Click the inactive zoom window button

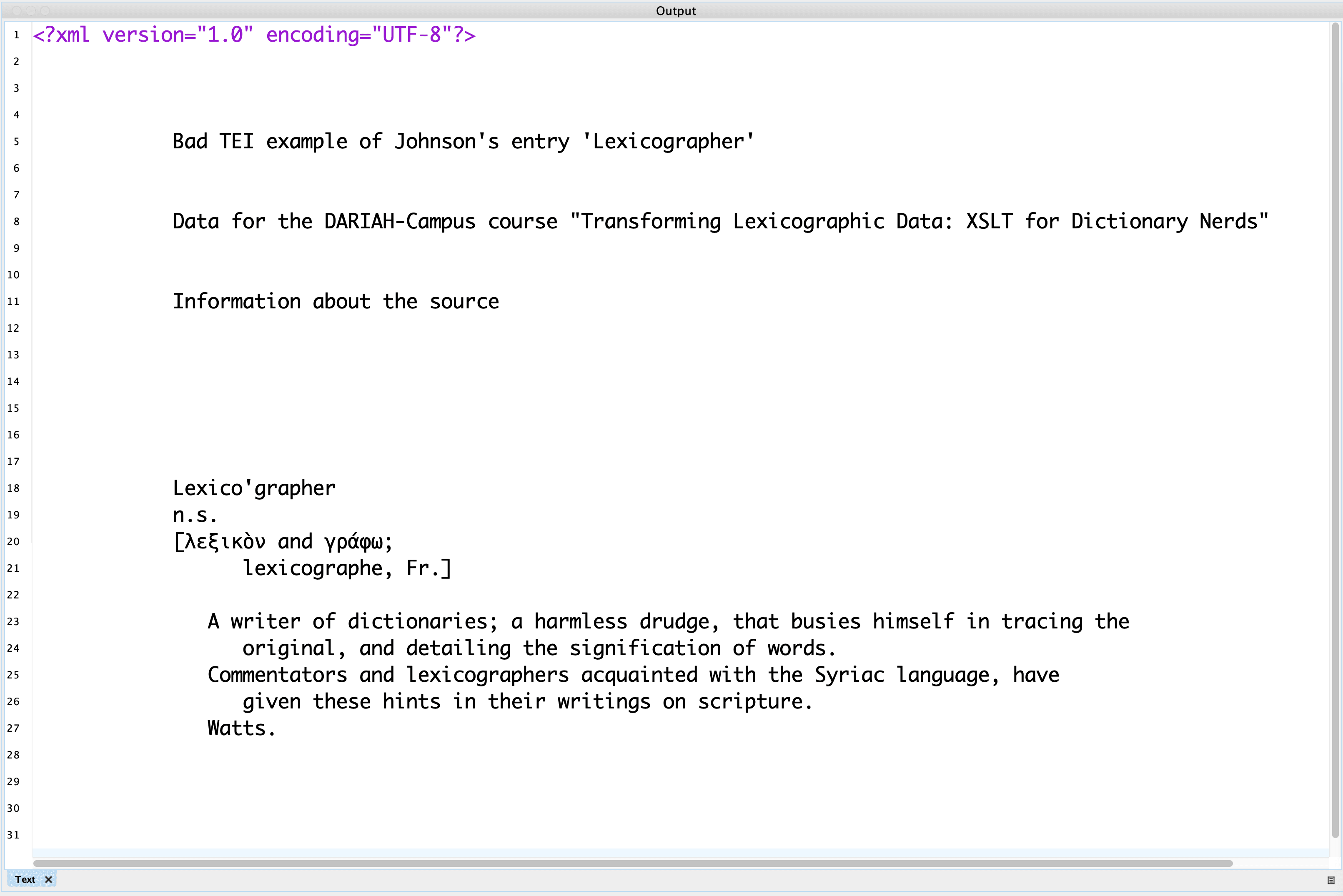click(45, 11)
